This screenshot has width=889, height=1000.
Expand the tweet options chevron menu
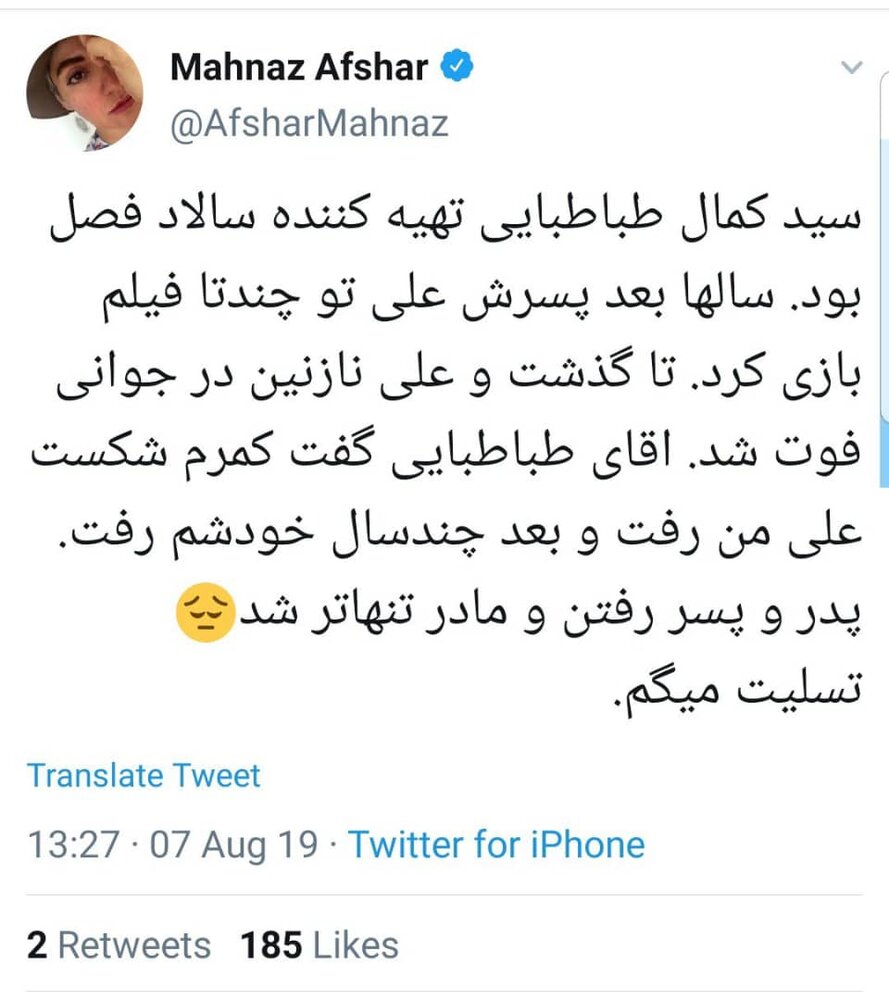[x=851, y=68]
